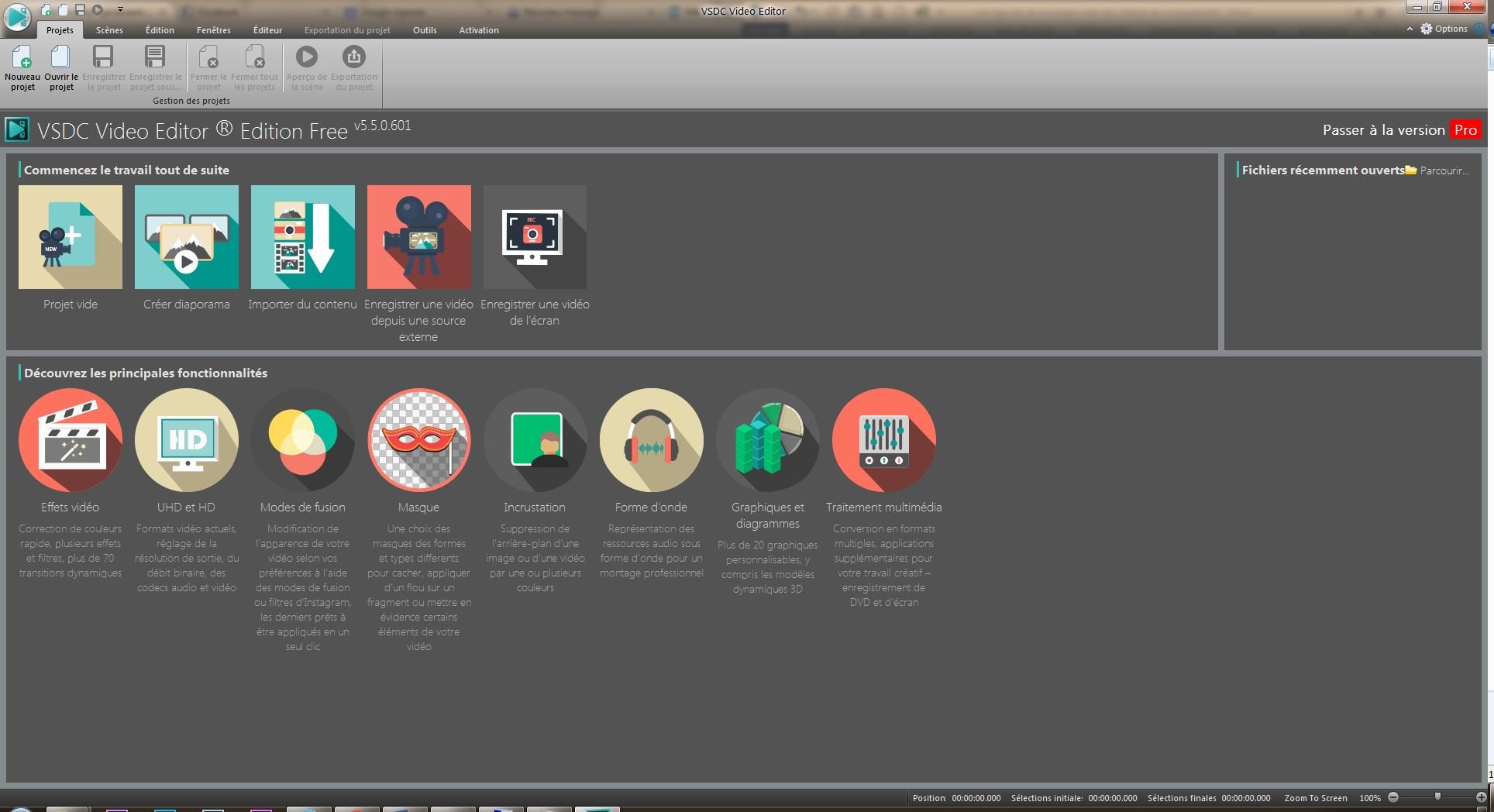
Task: Click the UHD et HD monitor icon
Action: (x=187, y=440)
